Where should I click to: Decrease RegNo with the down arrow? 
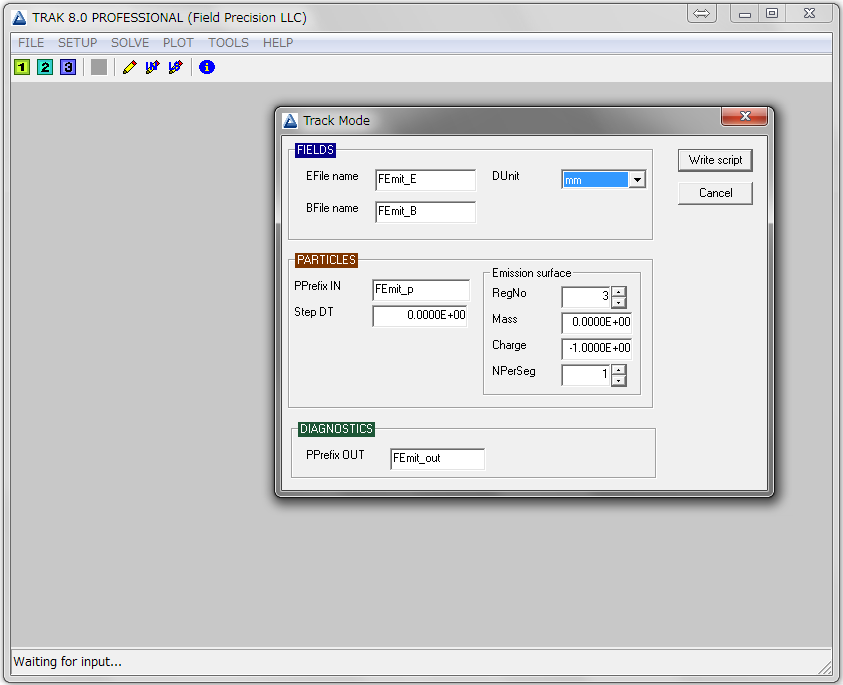619,302
